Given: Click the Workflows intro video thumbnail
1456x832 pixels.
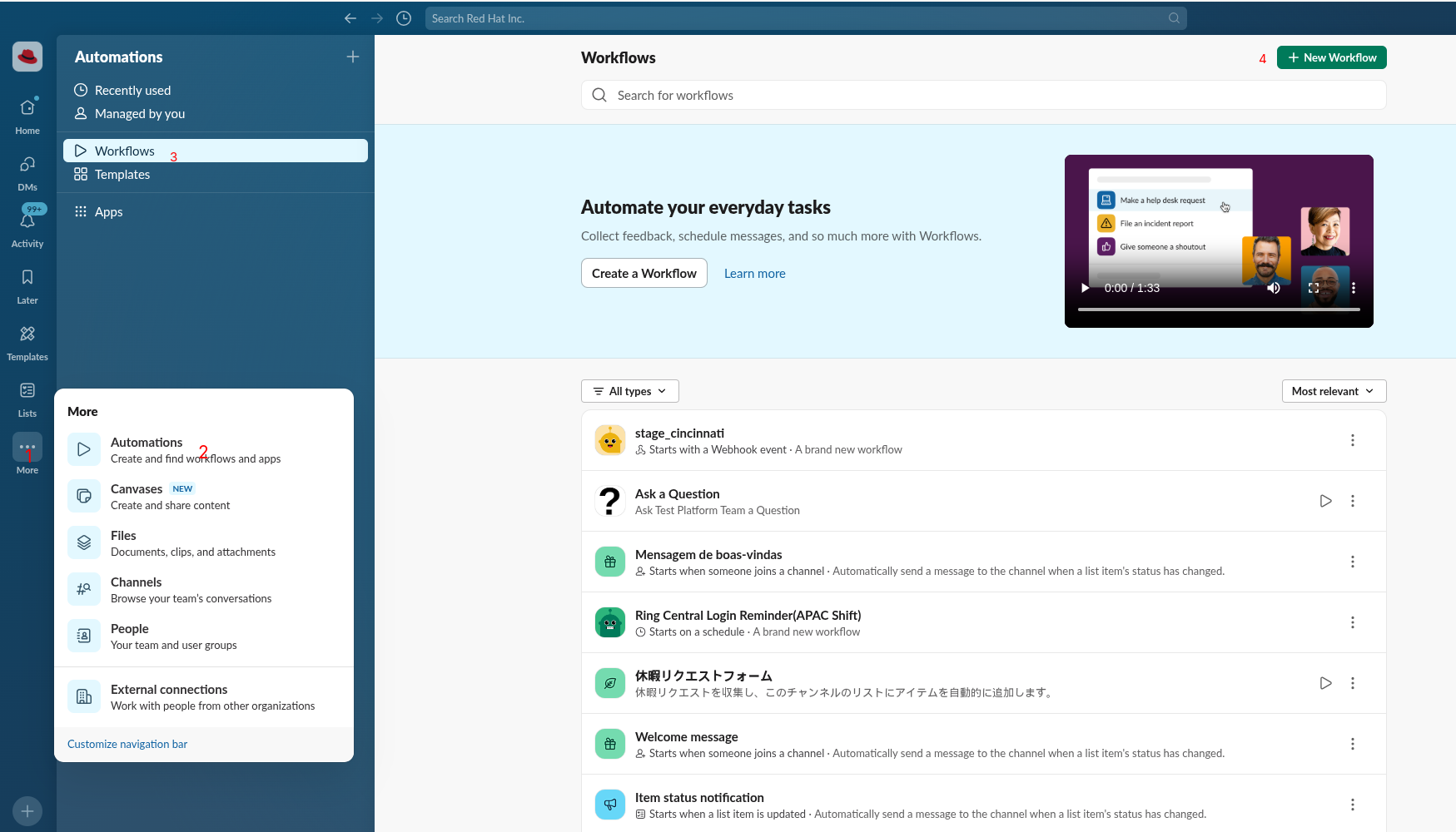Looking at the screenshot, I should click(x=1219, y=241).
